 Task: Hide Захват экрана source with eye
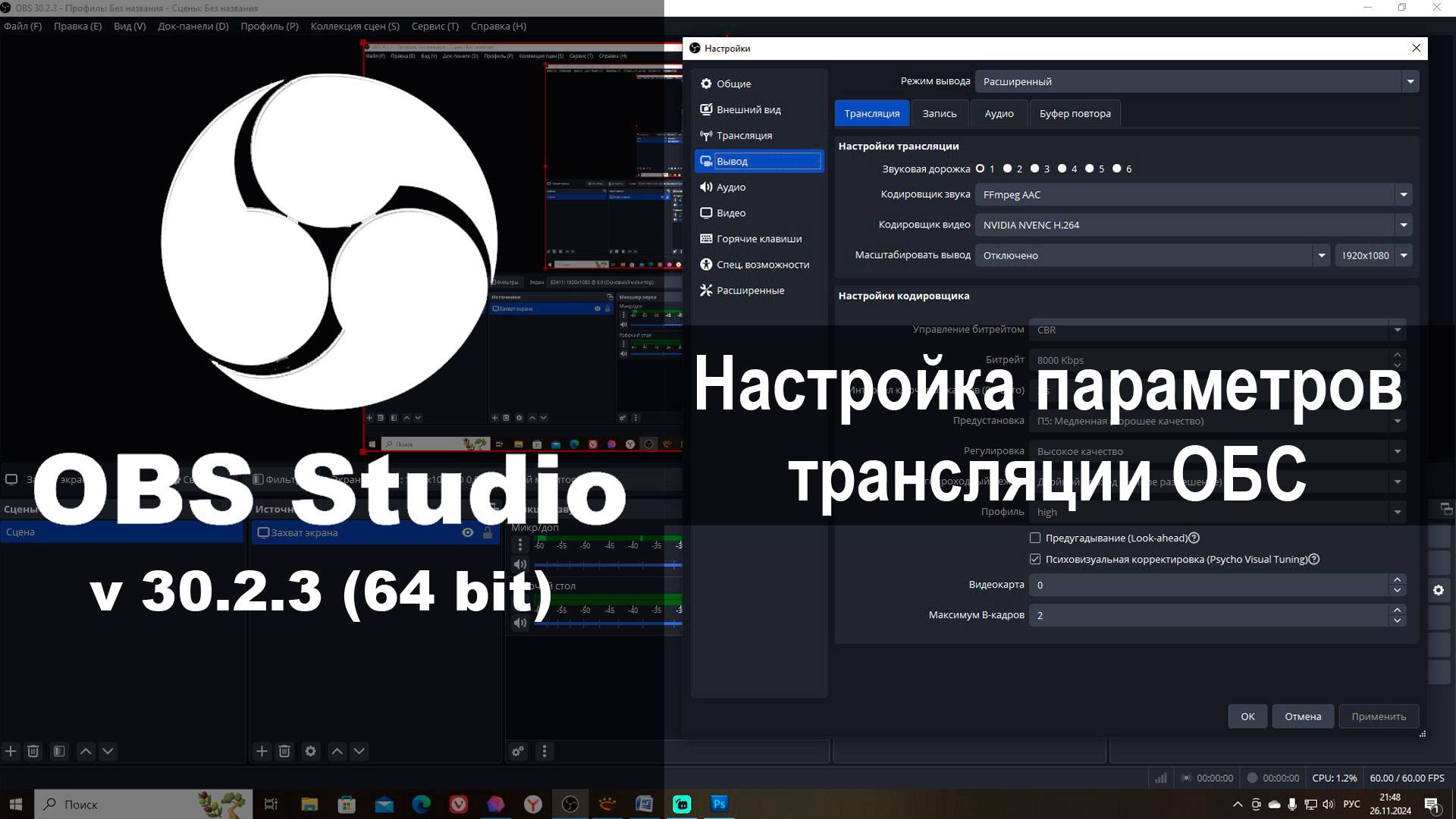click(x=468, y=533)
